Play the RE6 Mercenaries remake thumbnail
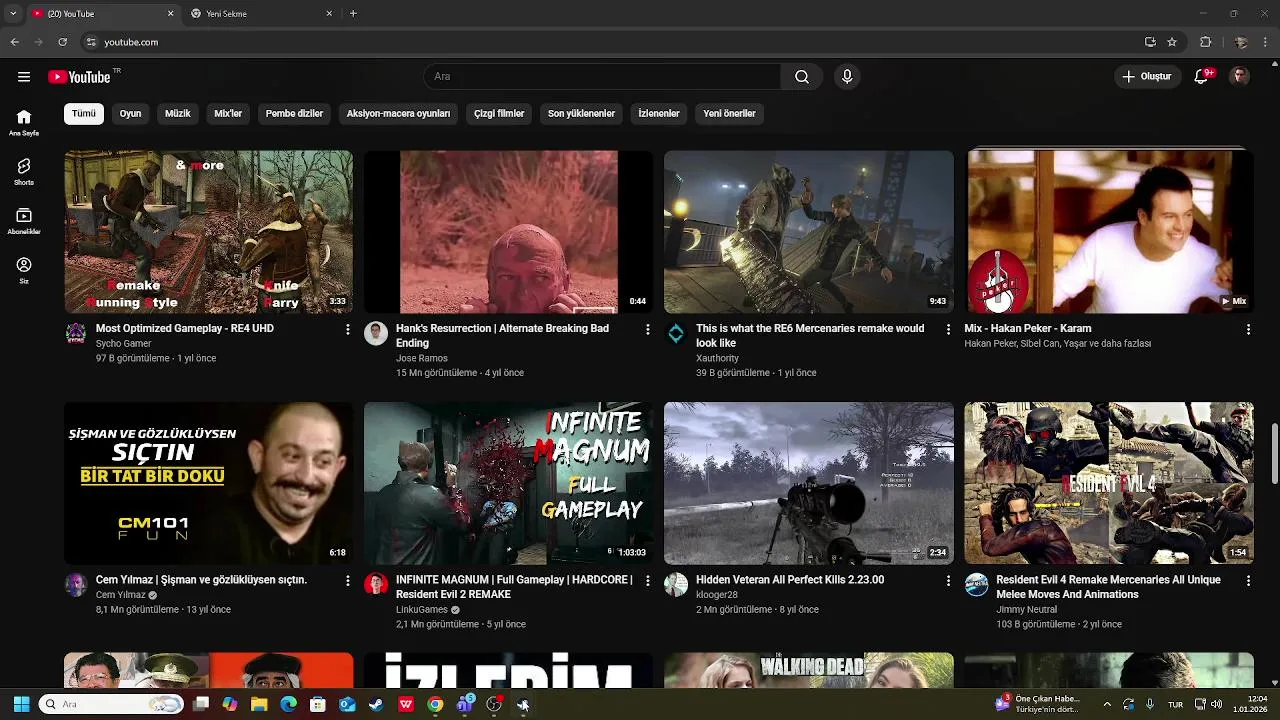Screen dimensions: 1280x720 pos(809,232)
